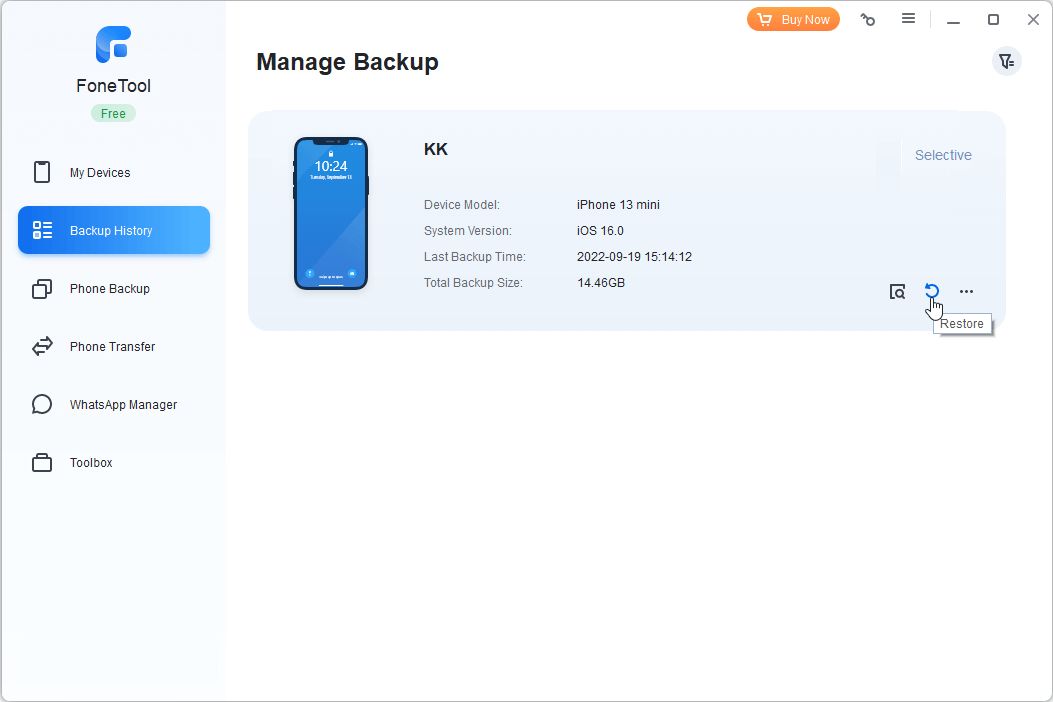The width and height of the screenshot is (1053, 702).
Task: Click the iPhone 13 mini thumbnail
Action: click(x=331, y=214)
